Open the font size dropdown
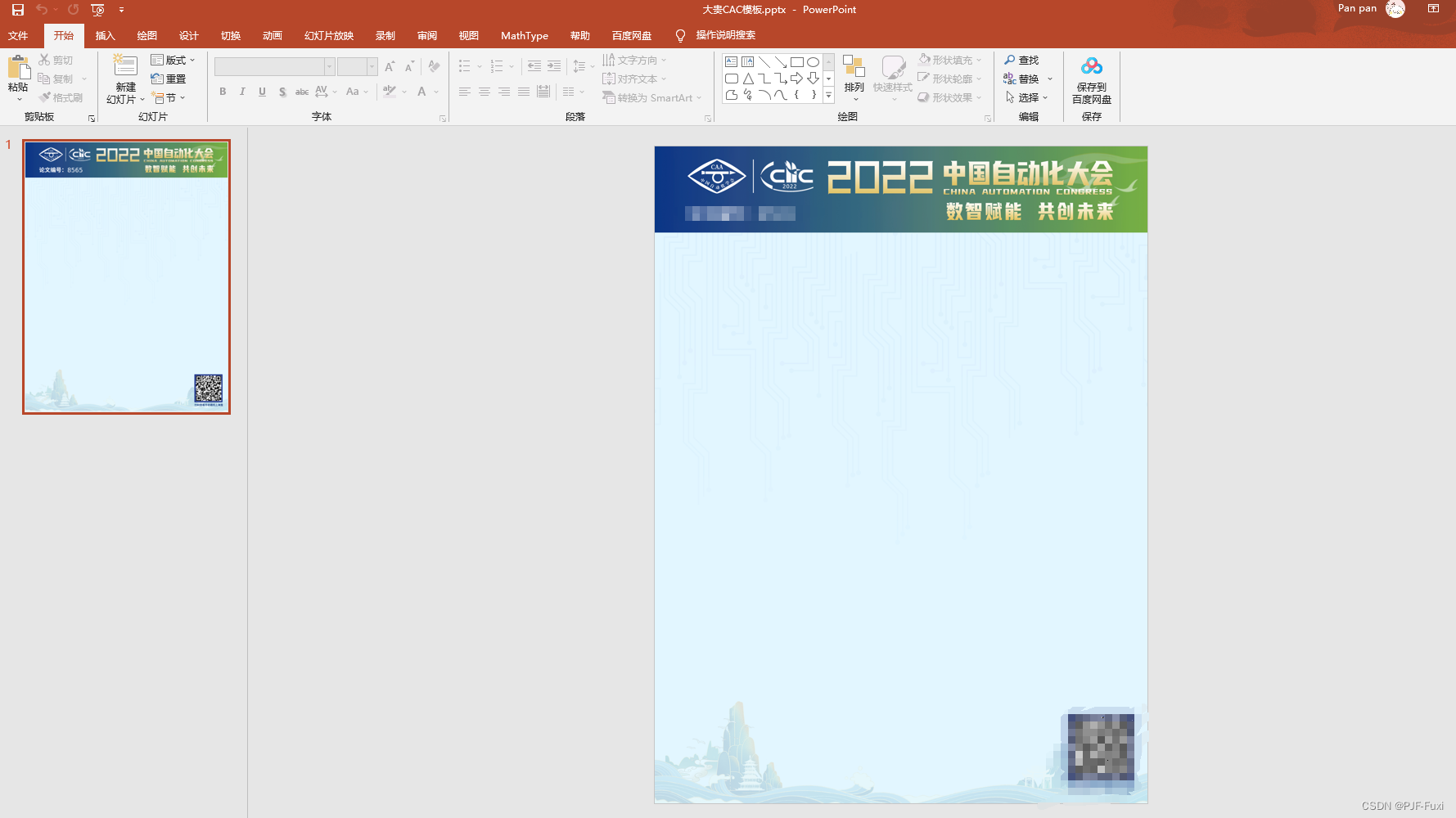 372,66
